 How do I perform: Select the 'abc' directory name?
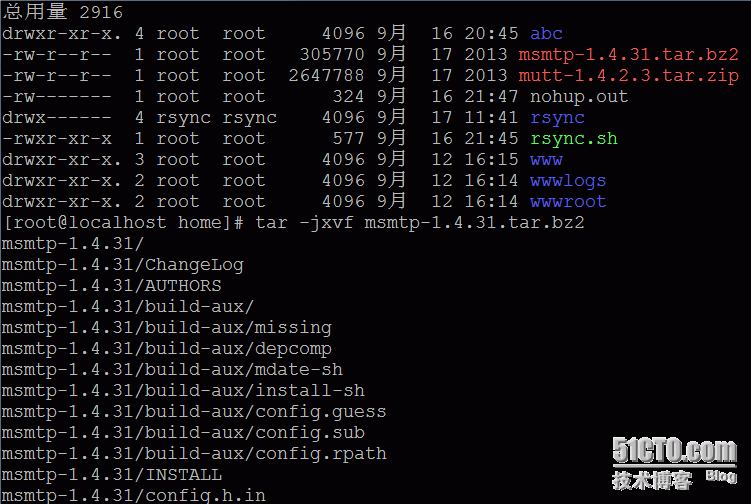[x=546, y=34]
